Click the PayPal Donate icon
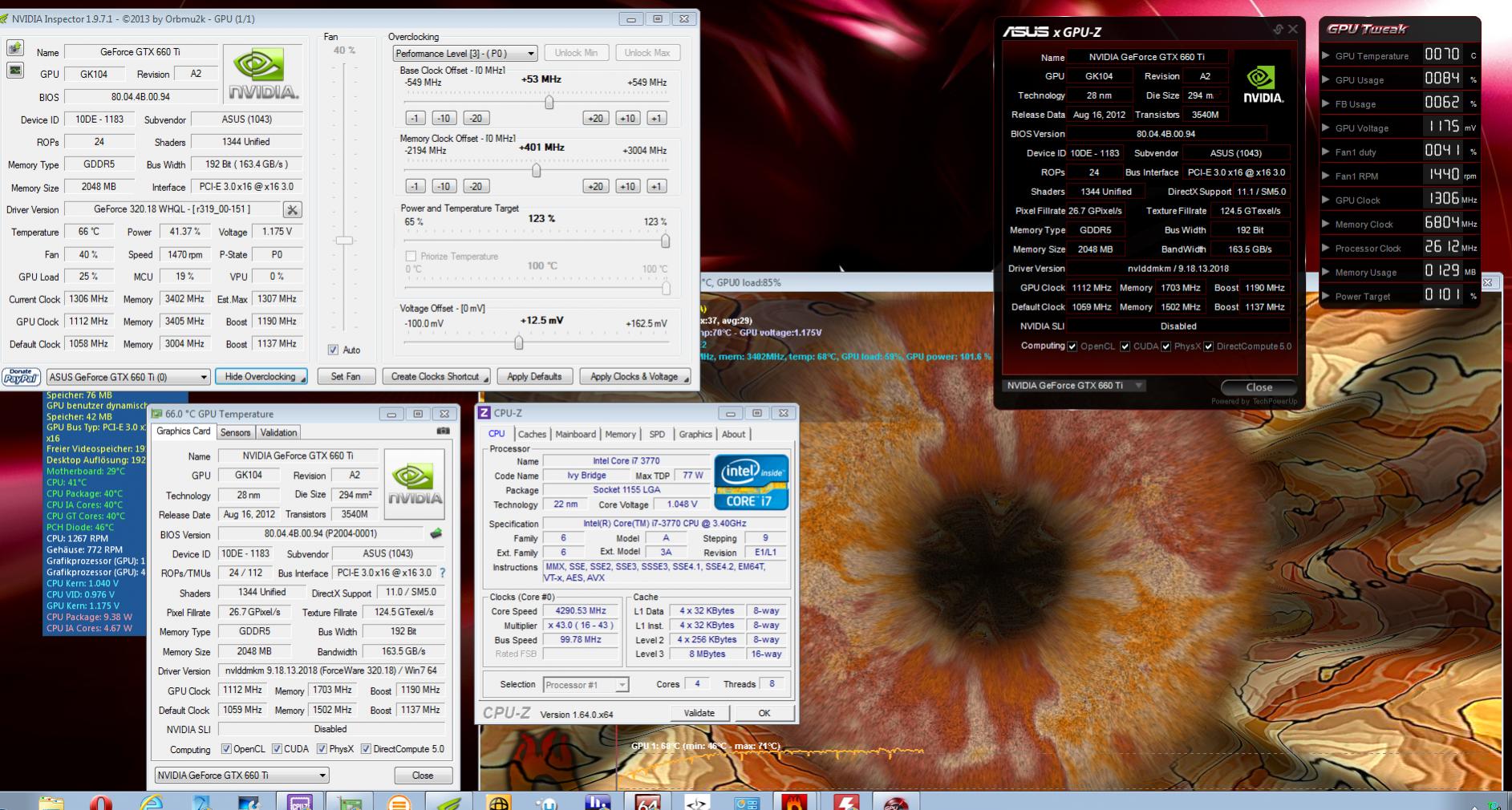This screenshot has height=810, width=1512. (22, 377)
